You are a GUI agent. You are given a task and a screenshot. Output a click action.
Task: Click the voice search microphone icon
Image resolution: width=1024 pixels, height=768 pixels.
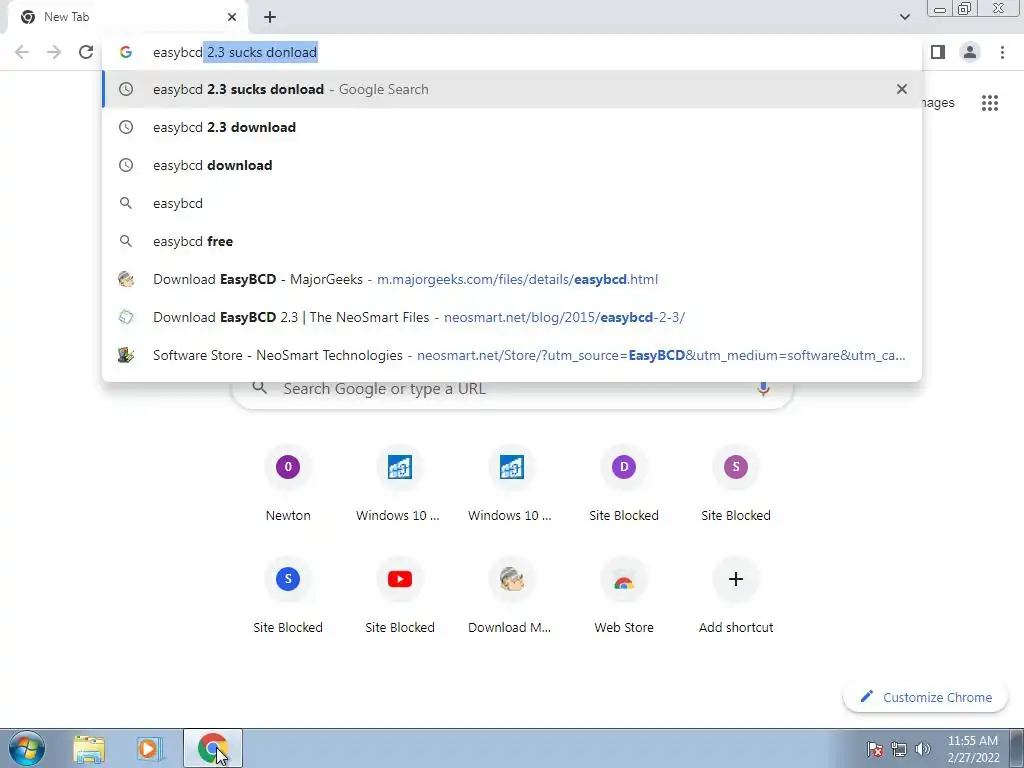pyautogui.click(x=763, y=389)
